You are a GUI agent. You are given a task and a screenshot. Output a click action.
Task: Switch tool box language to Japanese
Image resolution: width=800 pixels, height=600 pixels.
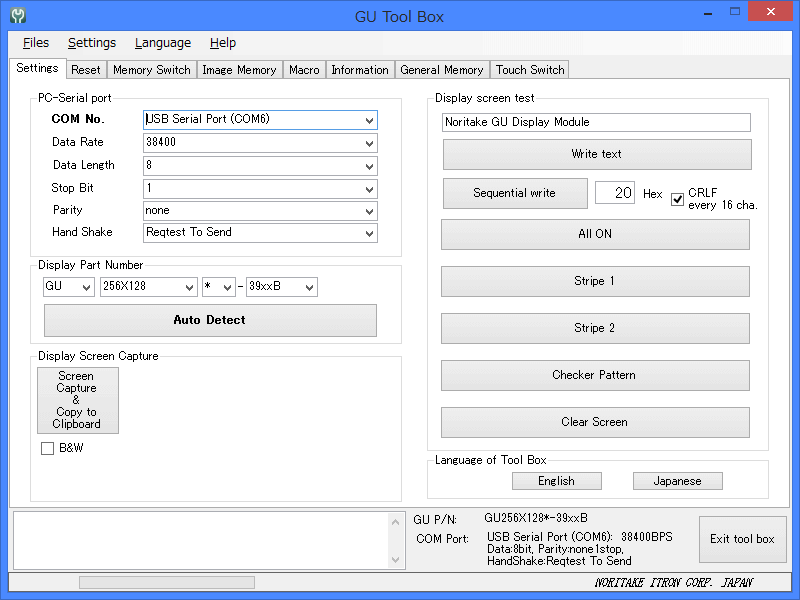coord(677,481)
